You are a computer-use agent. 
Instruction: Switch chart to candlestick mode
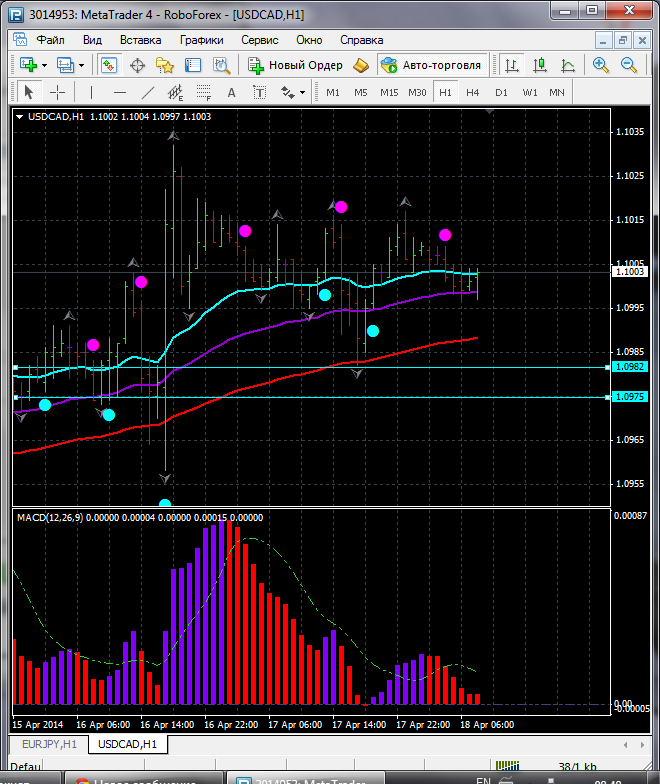540,65
